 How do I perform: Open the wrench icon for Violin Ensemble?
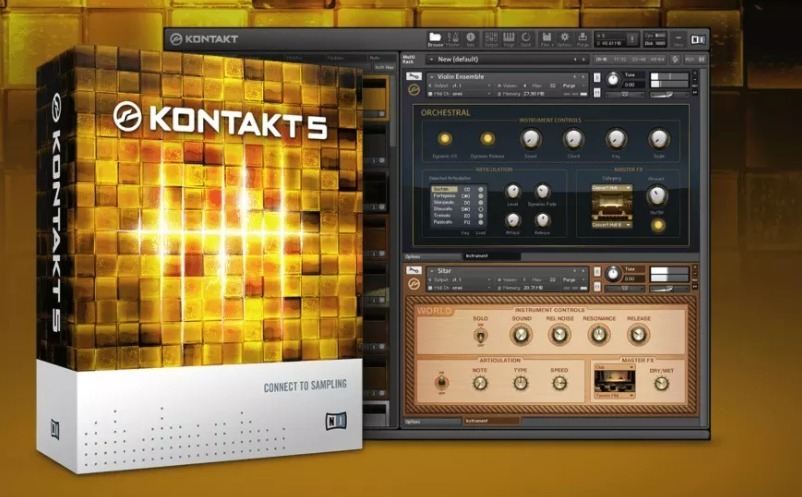(413, 77)
